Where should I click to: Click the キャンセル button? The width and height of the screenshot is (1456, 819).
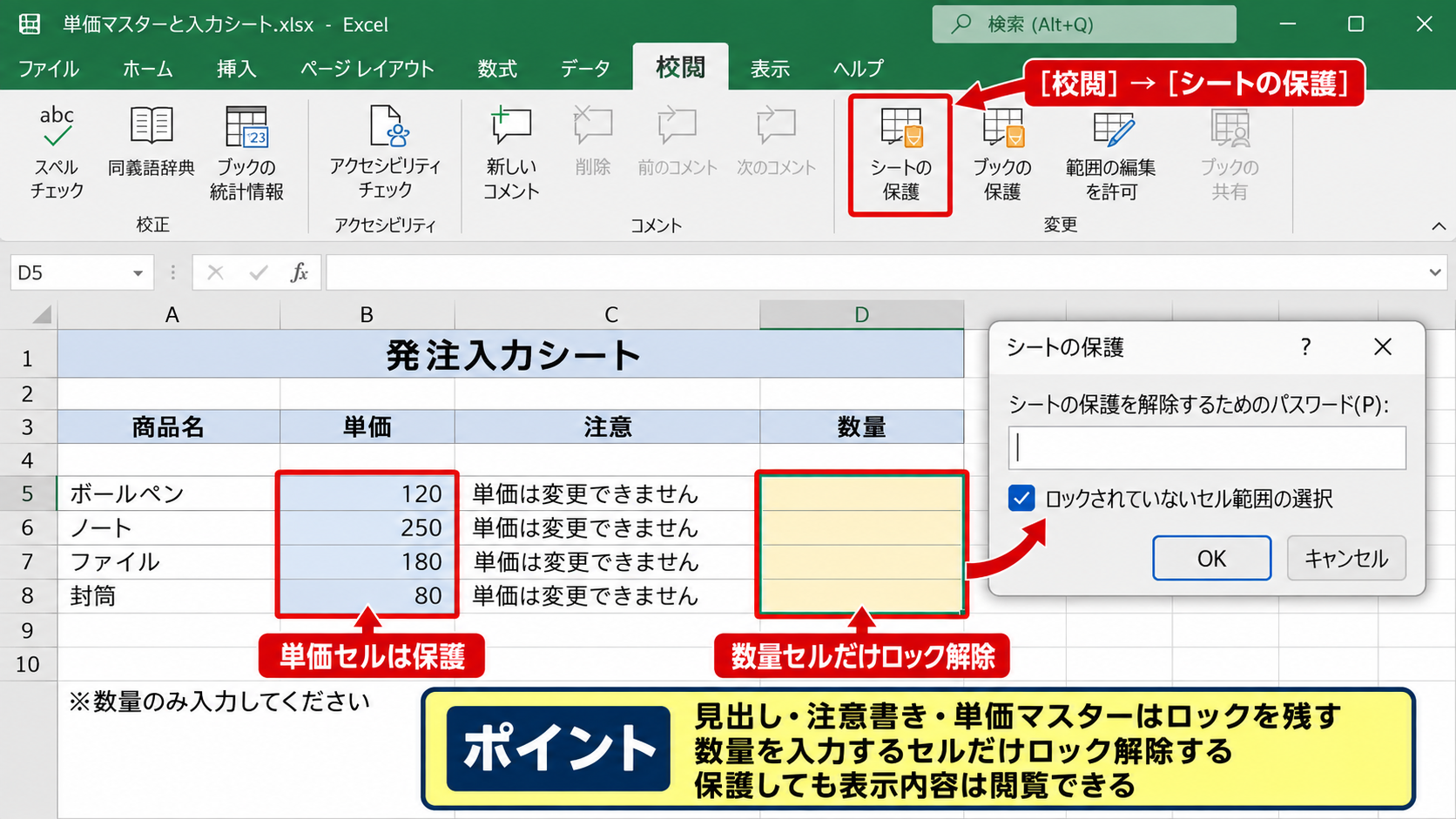[1346, 558]
